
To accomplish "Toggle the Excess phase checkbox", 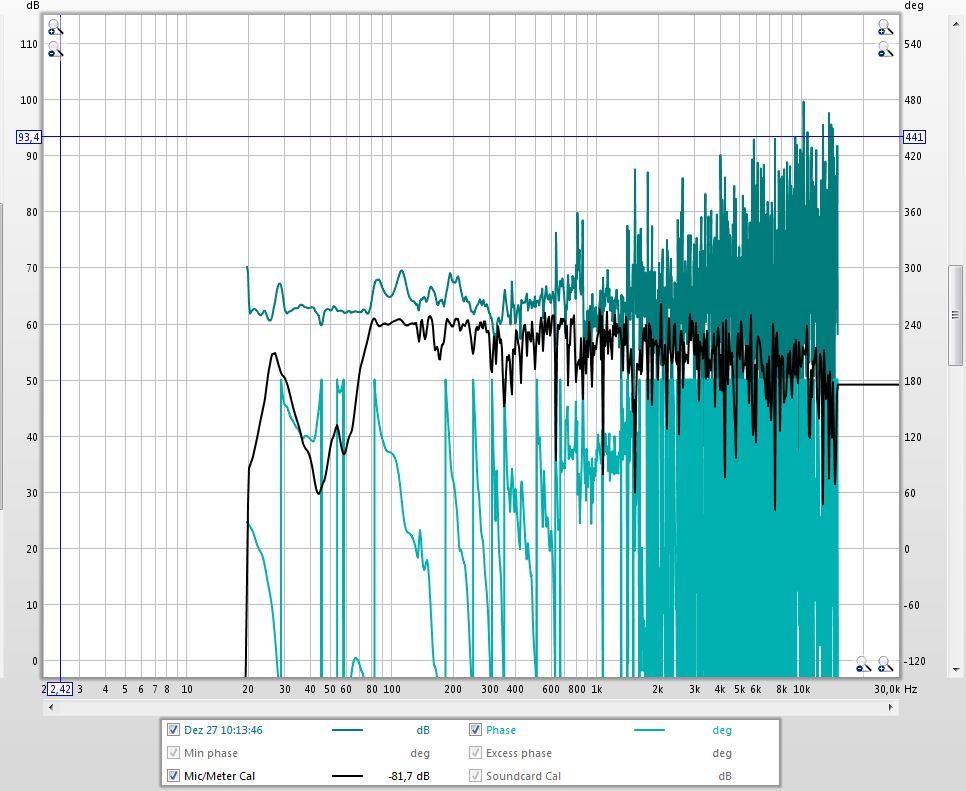I will 476,753.
